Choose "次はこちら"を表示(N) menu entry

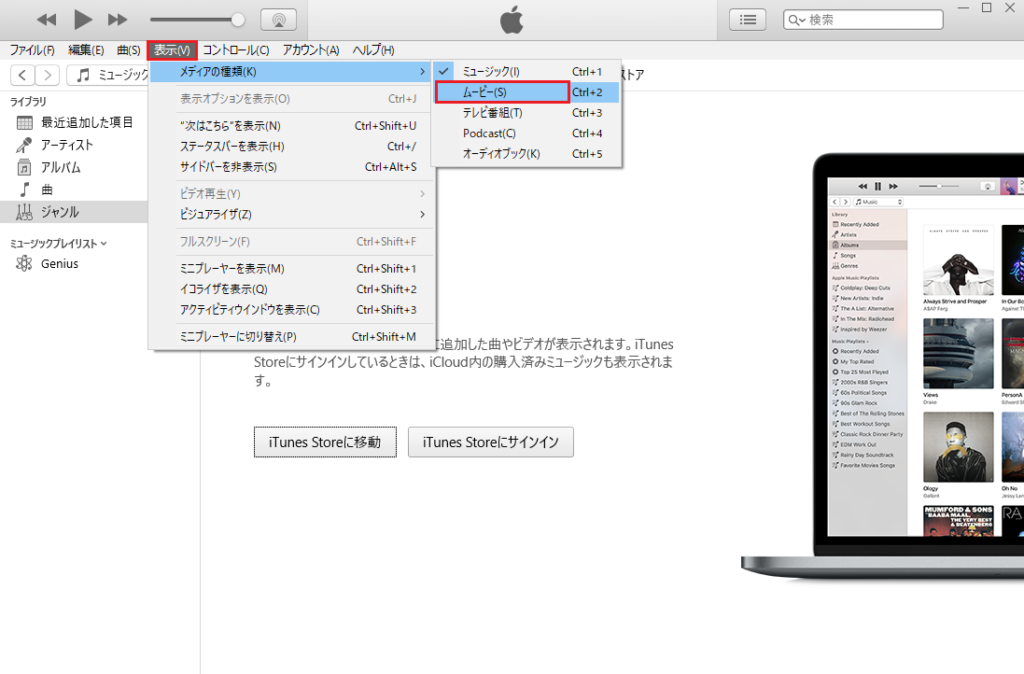tap(292, 125)
